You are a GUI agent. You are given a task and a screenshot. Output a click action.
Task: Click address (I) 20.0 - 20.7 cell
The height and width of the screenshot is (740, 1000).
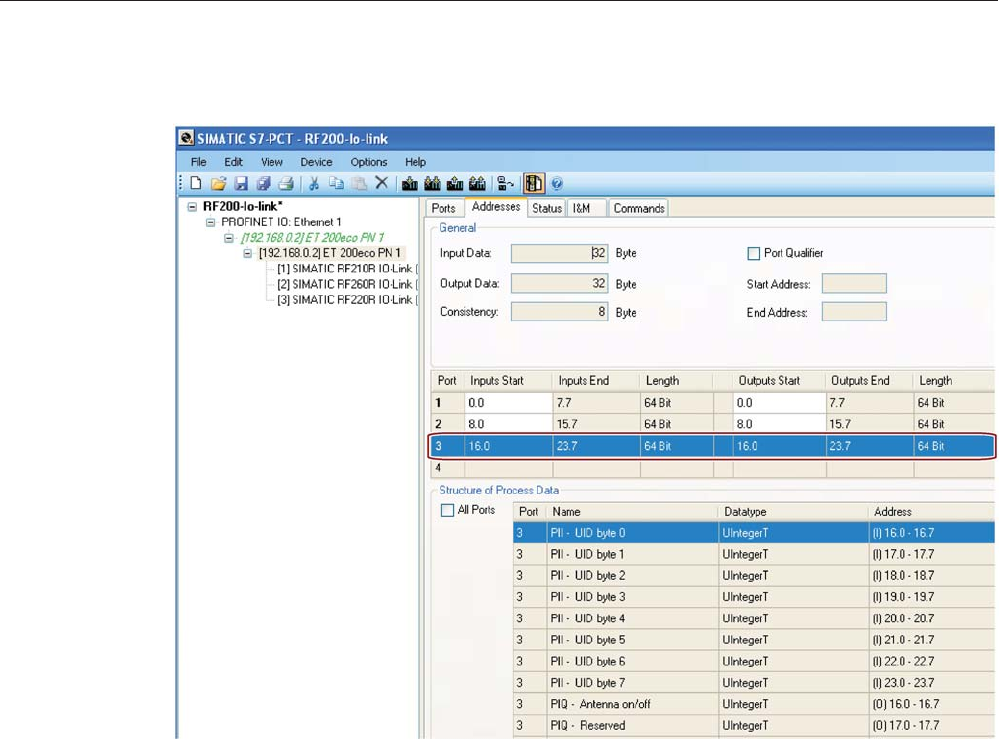[931, 618]
